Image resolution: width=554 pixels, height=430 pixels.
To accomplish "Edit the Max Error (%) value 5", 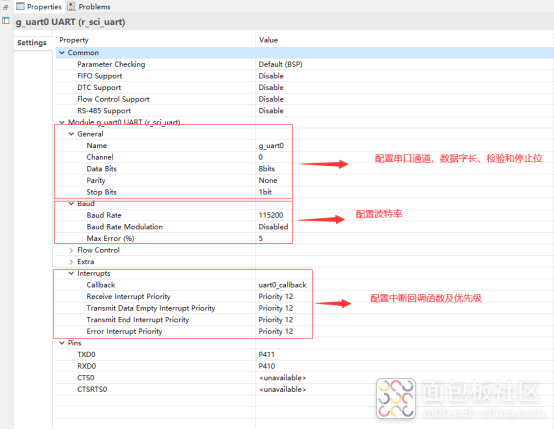I will click(x=261, y=238).
